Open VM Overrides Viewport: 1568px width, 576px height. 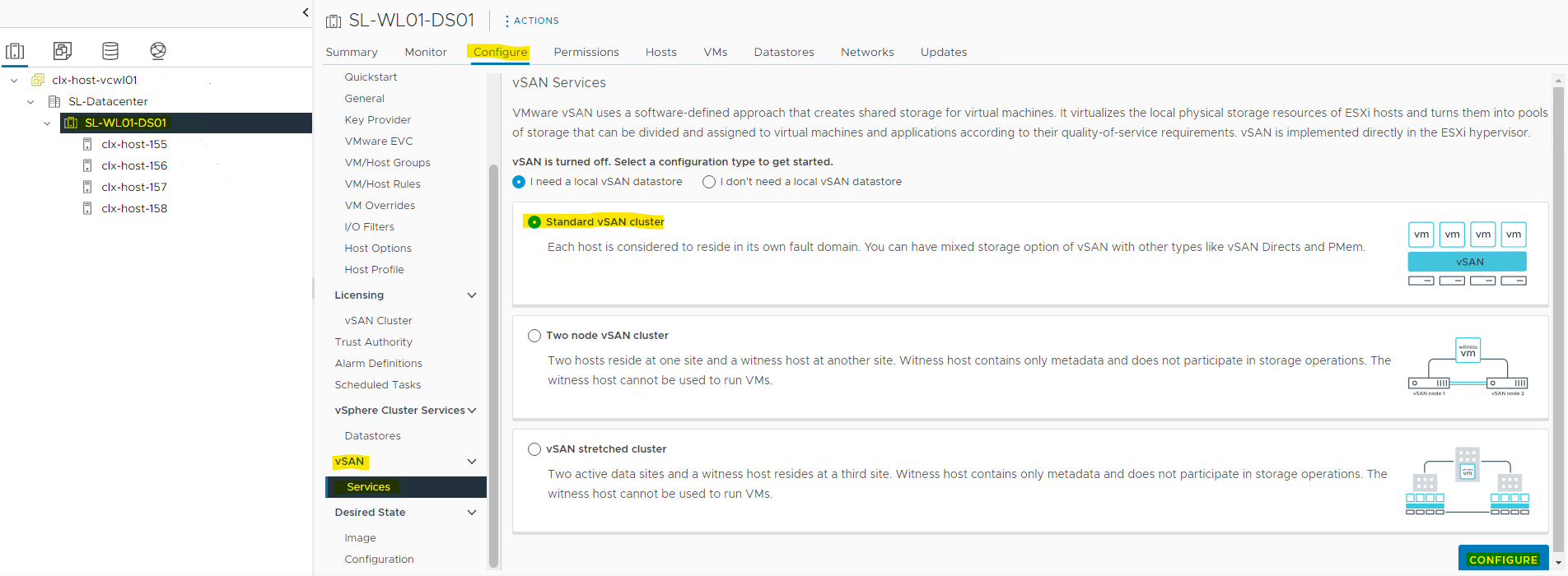[380, 206]
